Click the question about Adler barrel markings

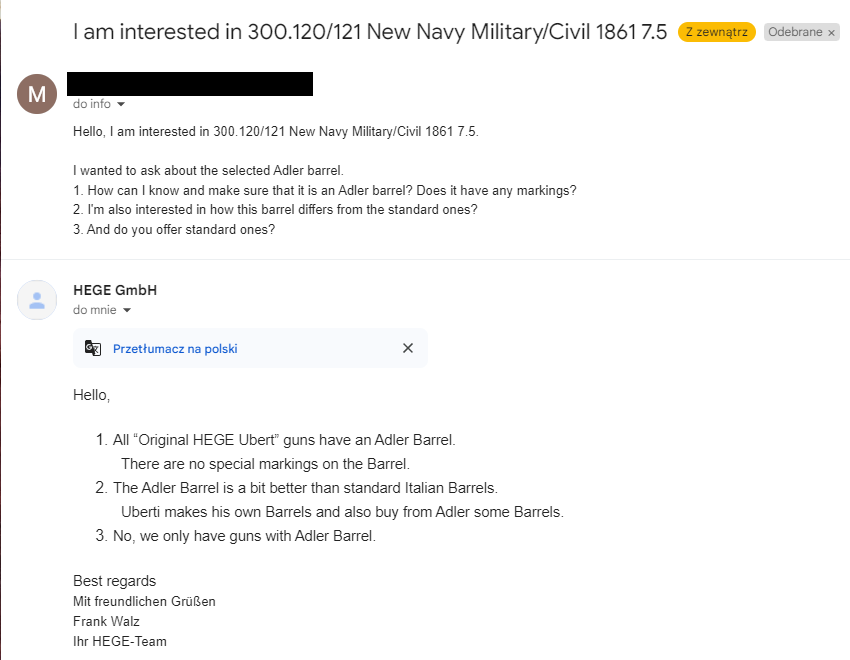point(325,191)
